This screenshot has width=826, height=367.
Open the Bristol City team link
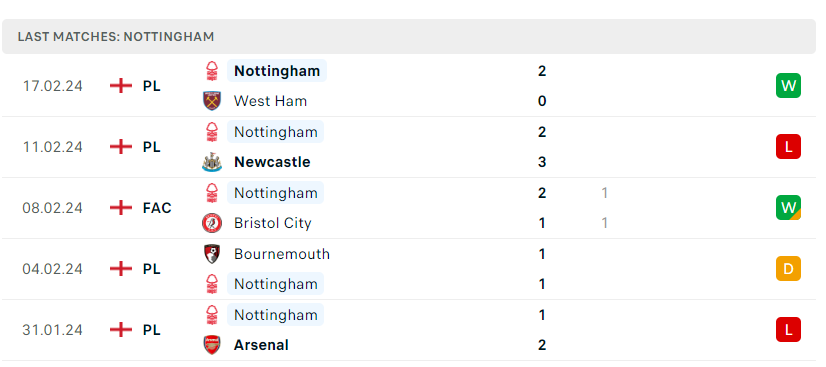pyautogui.click(x=272, y=223)
